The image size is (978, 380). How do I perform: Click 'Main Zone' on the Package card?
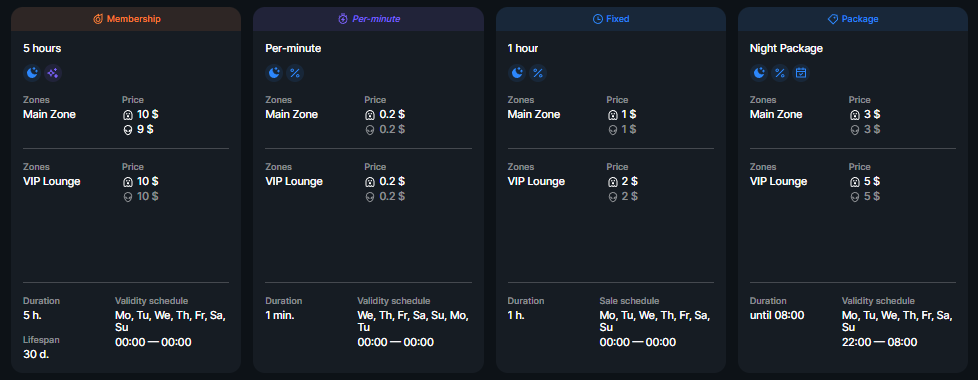click(776, 115)
